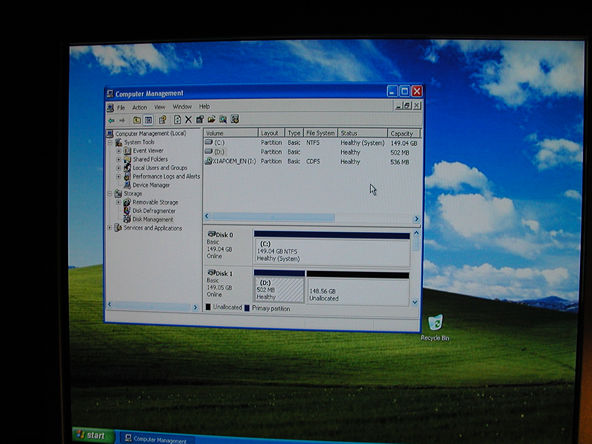592x444 pixels.
Task: Click the Start button on the taskbar
Action: coord(93,435)
